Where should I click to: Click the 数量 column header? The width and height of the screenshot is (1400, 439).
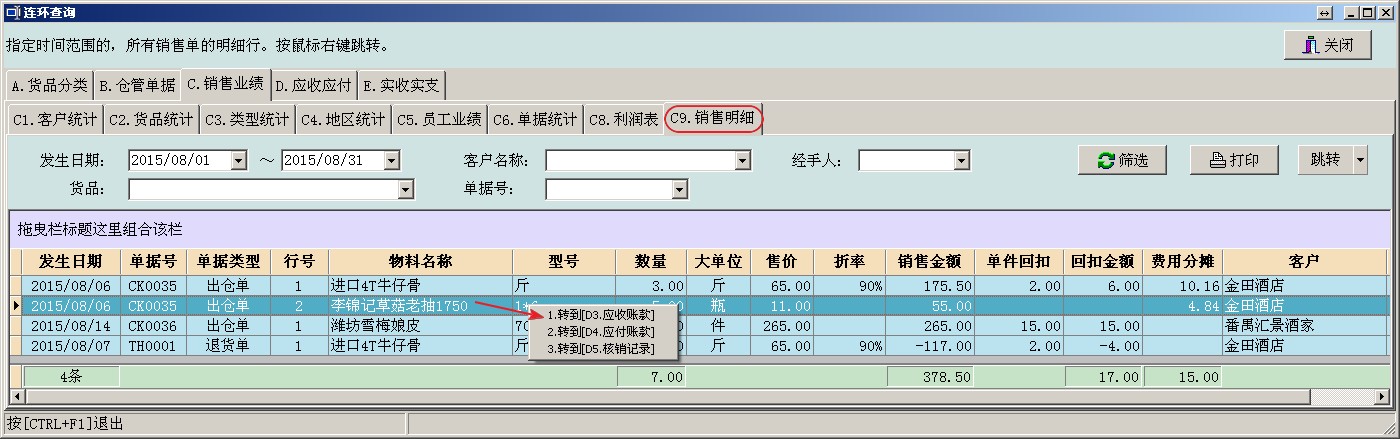pos(651,262)
